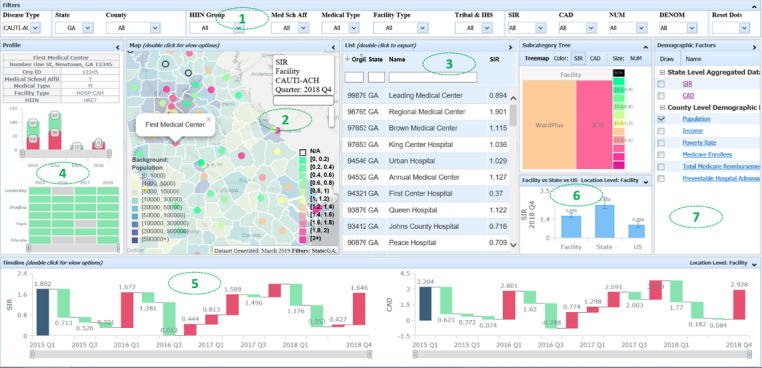Open the Disease Type dropdown
762x368 pixels.
(x=35, y=28)
